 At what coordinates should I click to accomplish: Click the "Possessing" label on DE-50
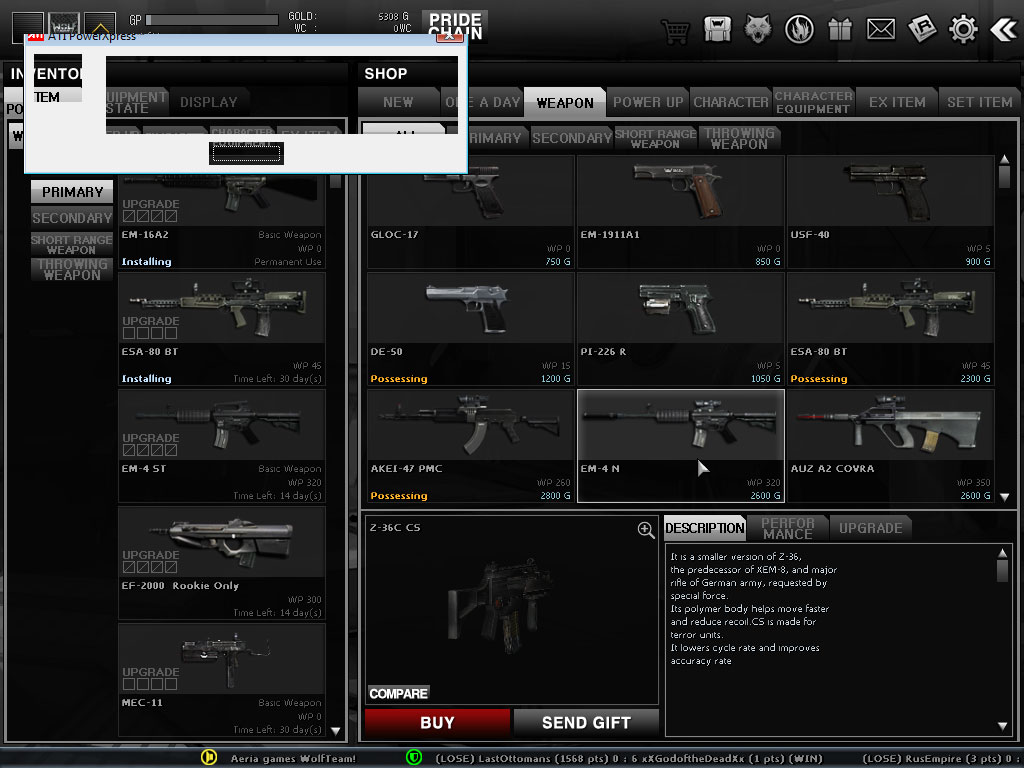[x=399, y=379]
